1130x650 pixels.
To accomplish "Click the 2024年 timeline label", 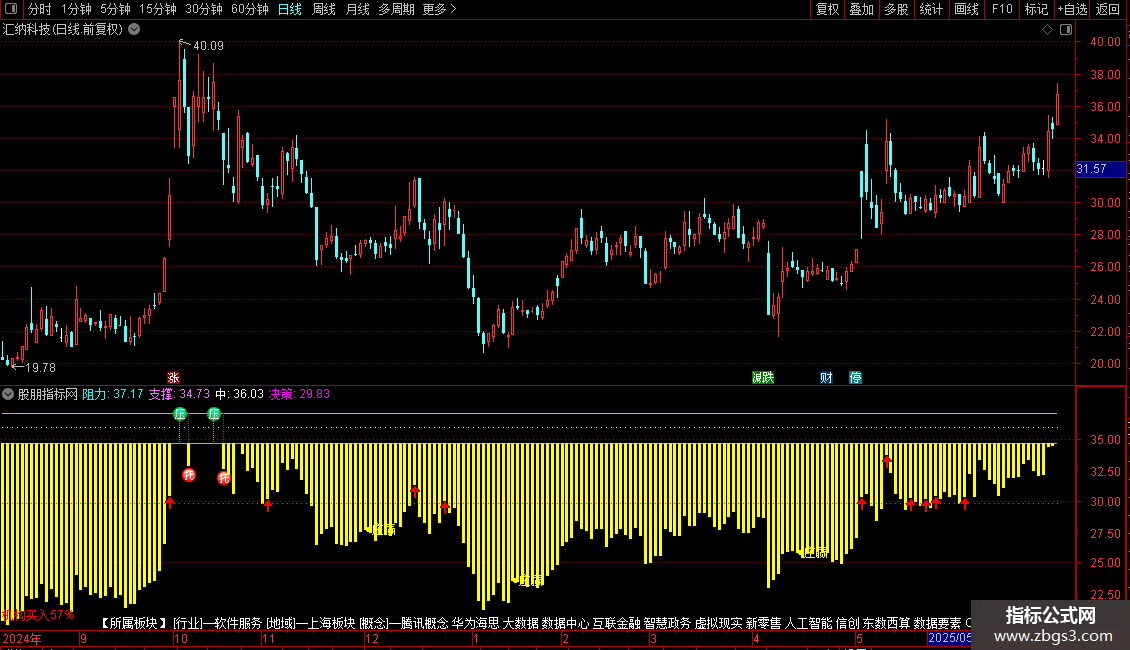I will tap(22, 638).
